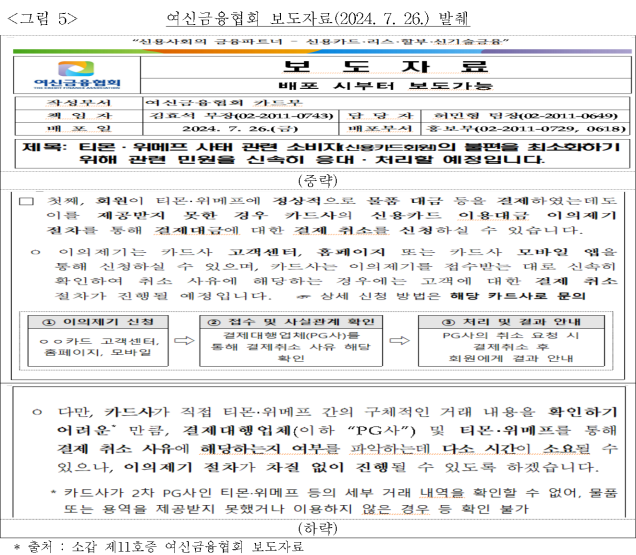Click step ① text '홈페이지, 모바일'

(x=98, y=352)
